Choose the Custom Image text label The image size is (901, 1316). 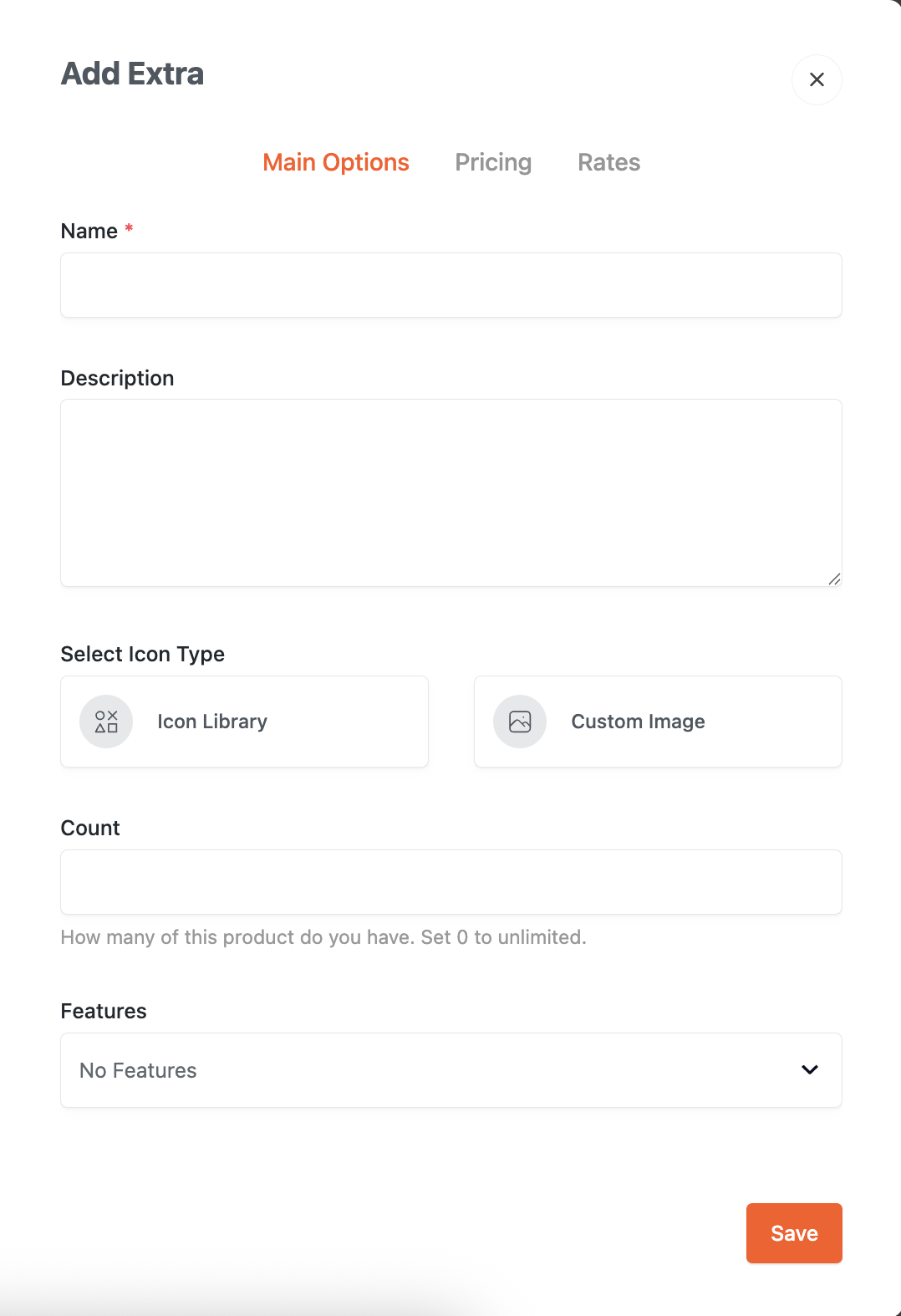pyautogui.click(x=638, y=722)
